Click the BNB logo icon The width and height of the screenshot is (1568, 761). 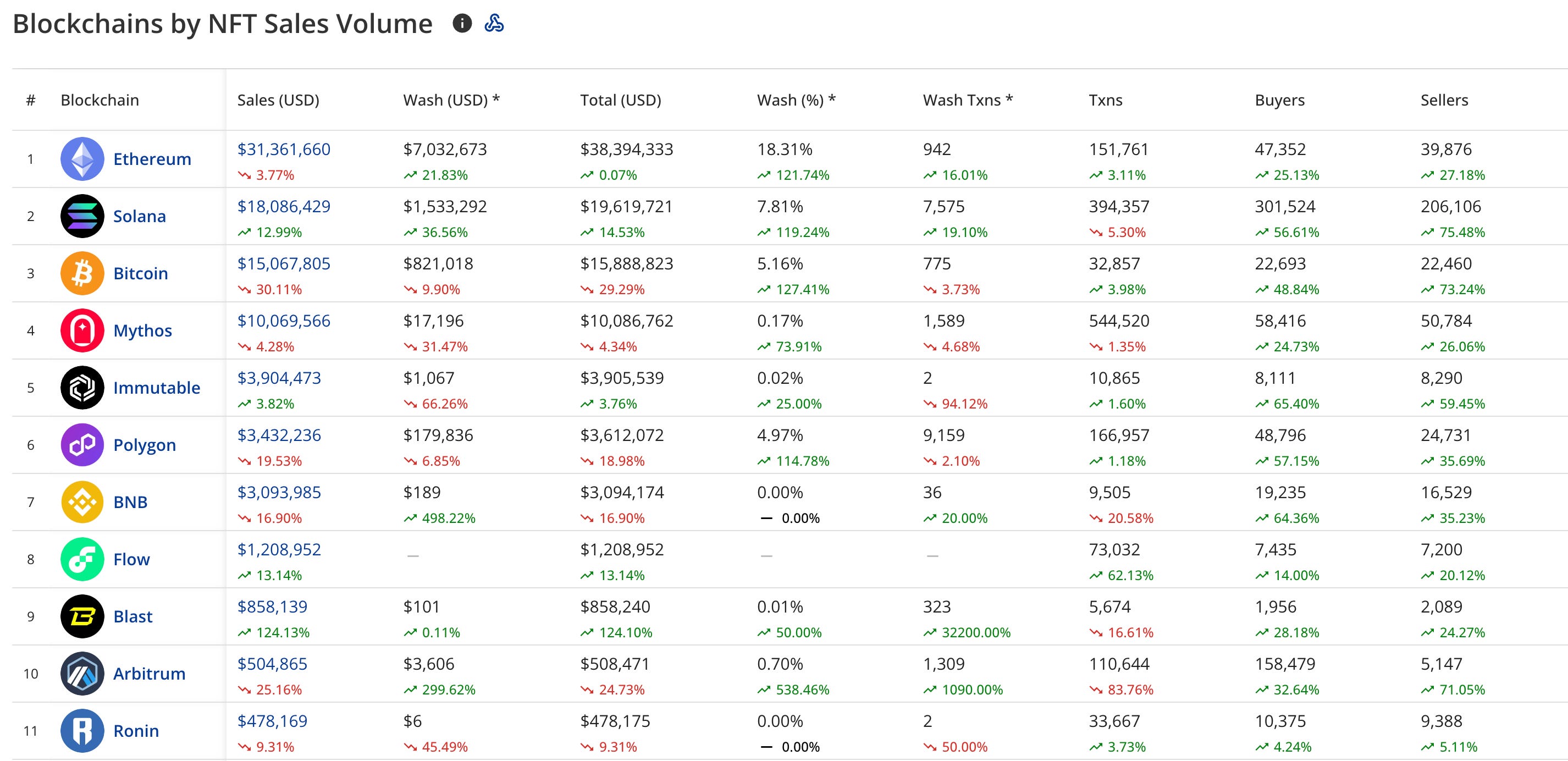click(x=82, y=502)
